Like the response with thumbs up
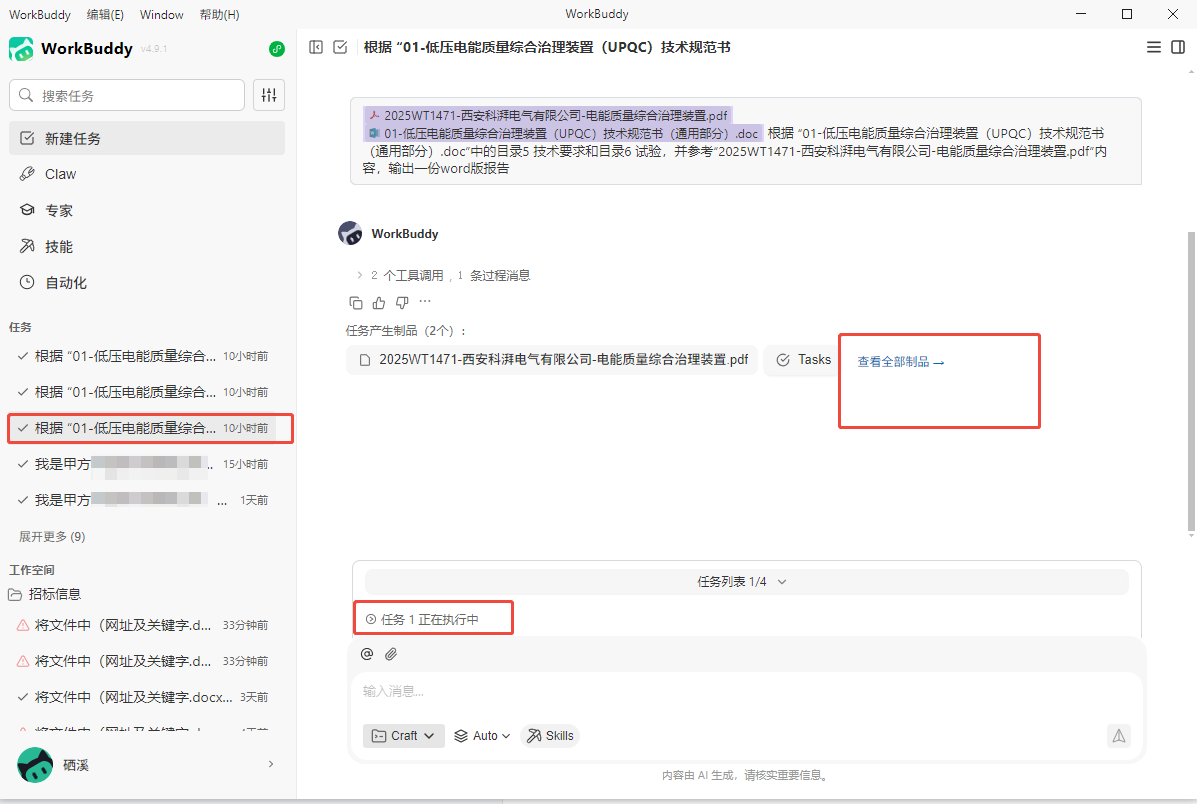This screenshot has height=804, width=1197. (x=379, y=303)
